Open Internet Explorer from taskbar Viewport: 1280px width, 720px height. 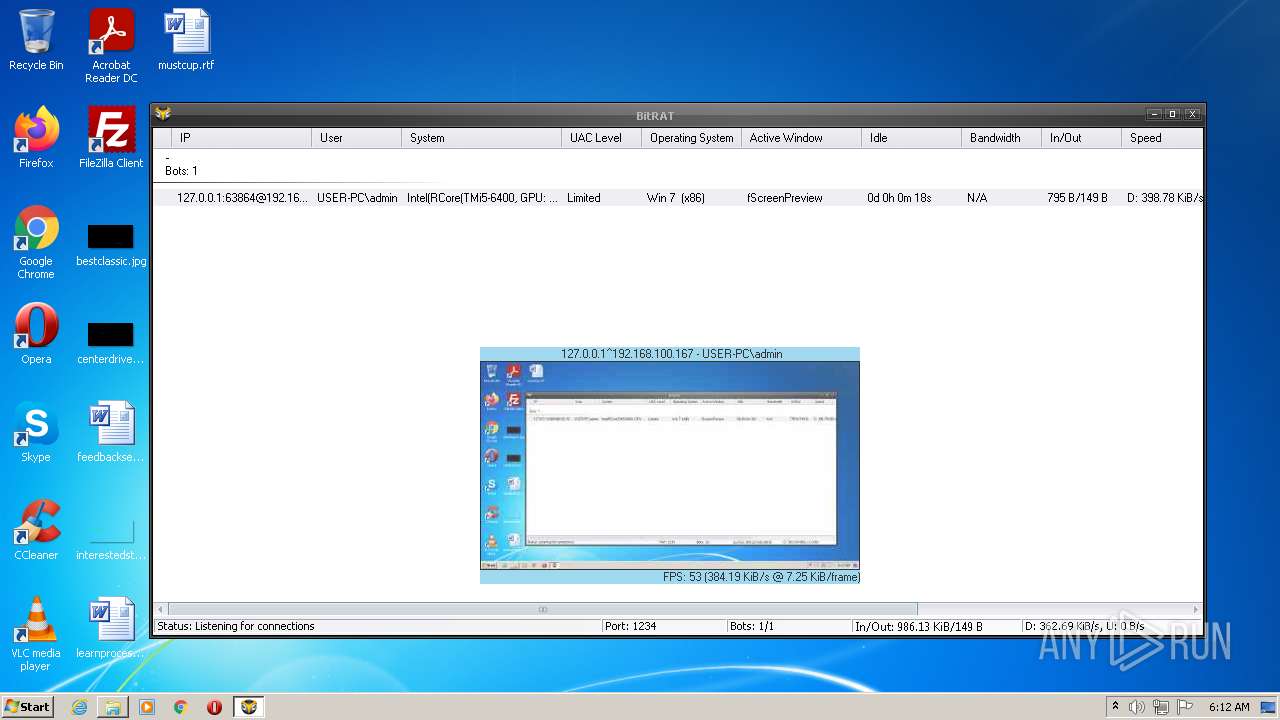tap(79, 707)
